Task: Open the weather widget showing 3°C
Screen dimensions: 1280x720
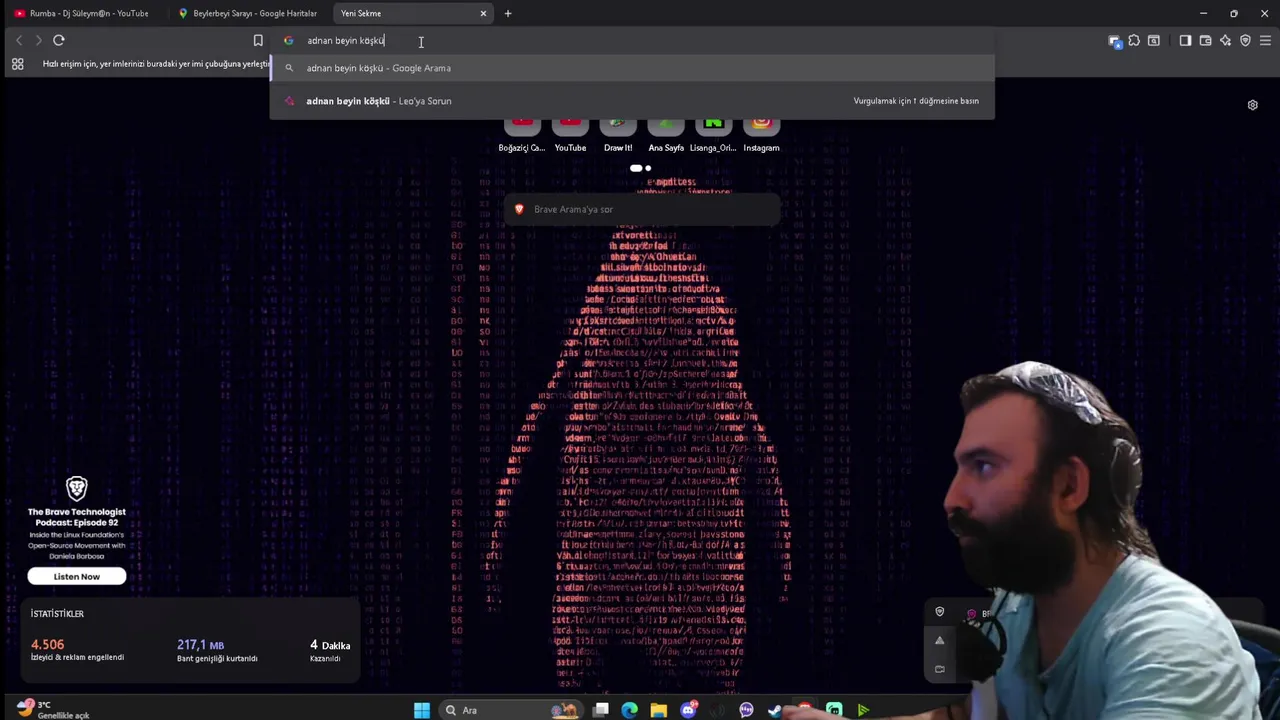Action: click(52, 709)
